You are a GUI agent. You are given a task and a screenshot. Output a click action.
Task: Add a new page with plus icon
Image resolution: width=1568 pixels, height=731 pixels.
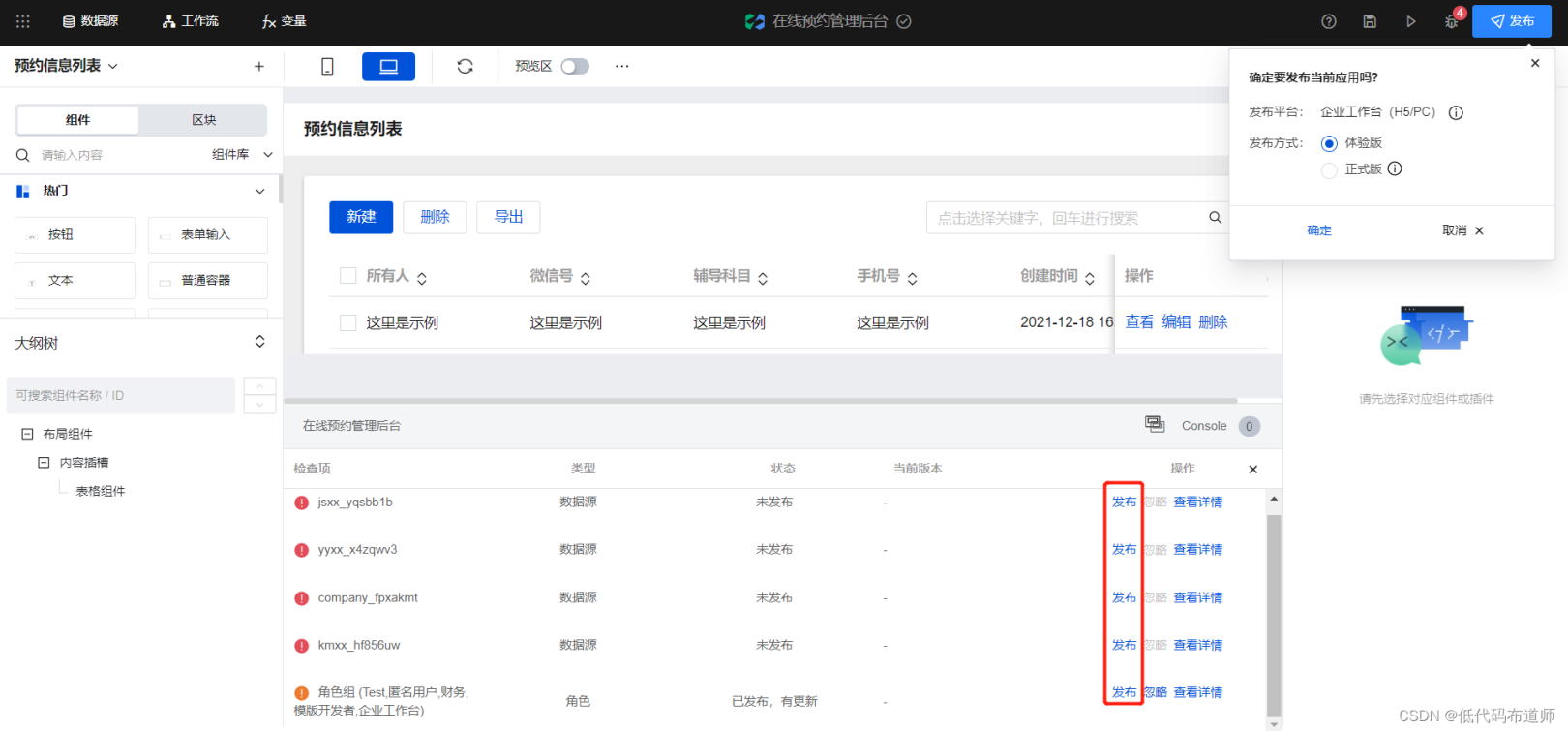pos(259,66)
